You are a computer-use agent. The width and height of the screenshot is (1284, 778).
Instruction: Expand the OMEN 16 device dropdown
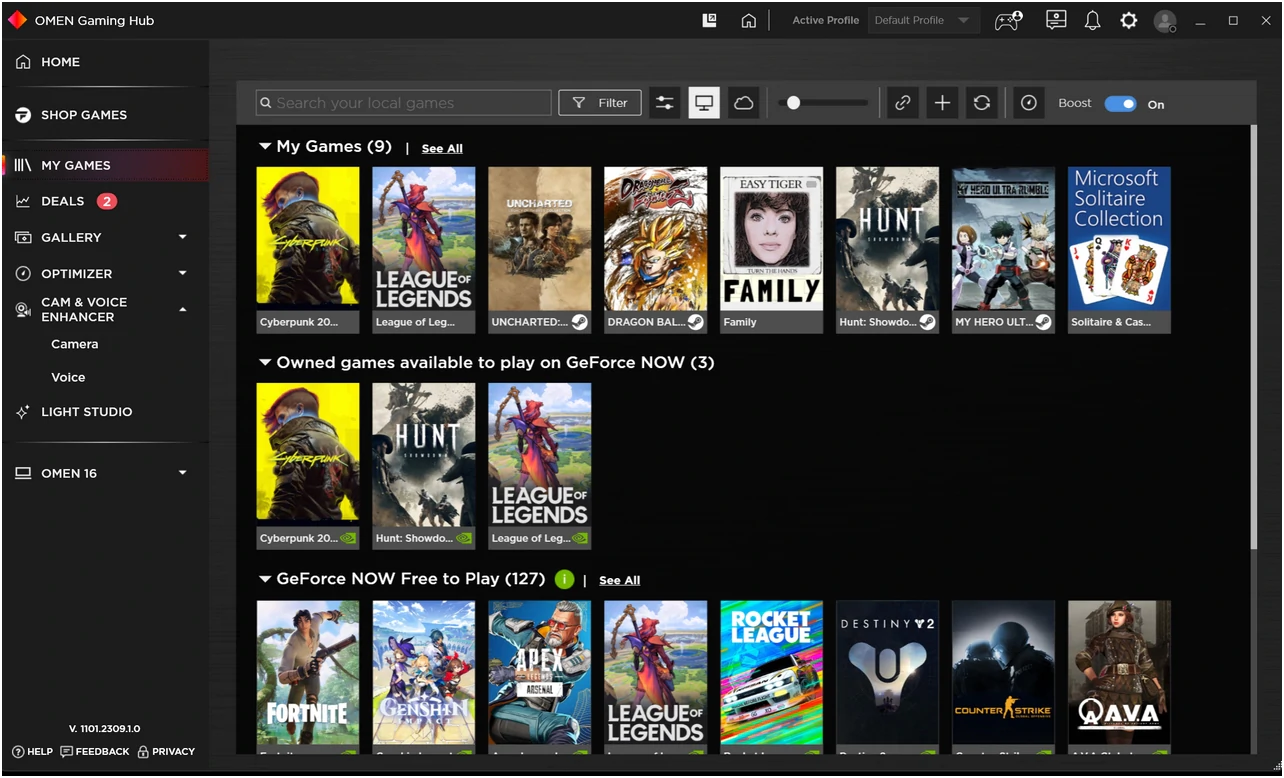(x=183, y=473)
